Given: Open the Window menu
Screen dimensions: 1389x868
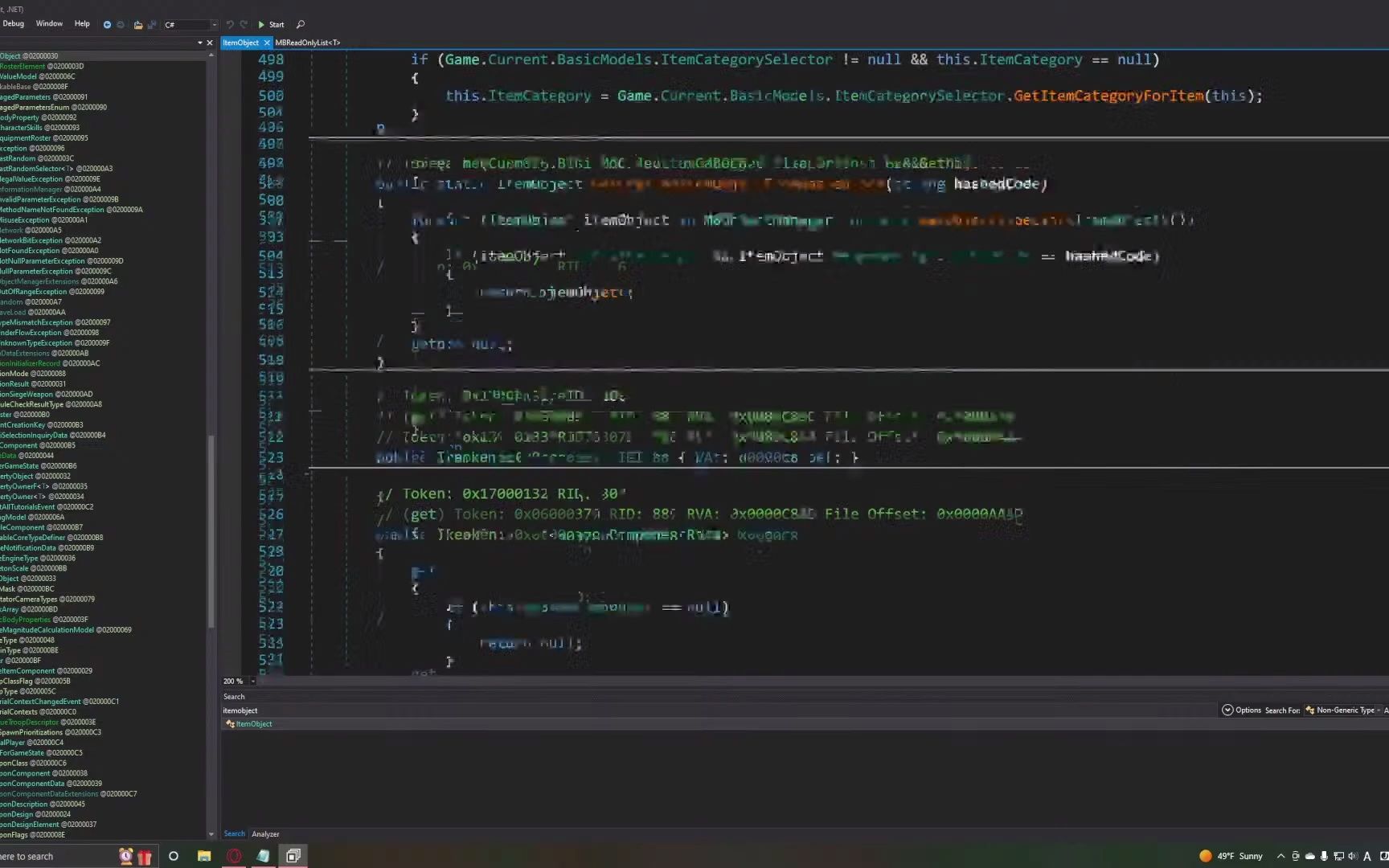Looking at the screenshot, I should [49, 23].
